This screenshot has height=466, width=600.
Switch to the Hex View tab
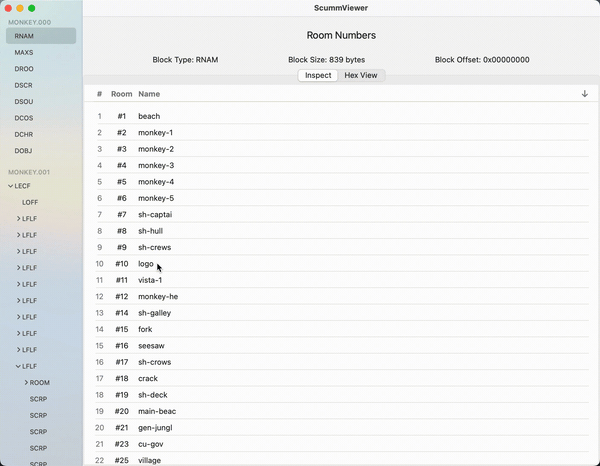(361, 75)
